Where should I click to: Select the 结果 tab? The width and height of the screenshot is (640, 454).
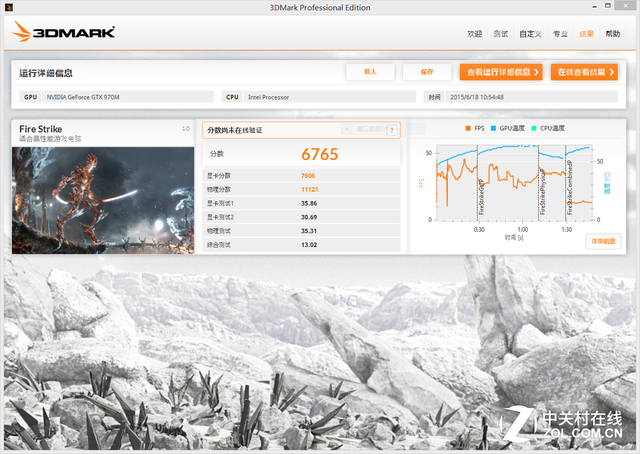coord(587,34)
